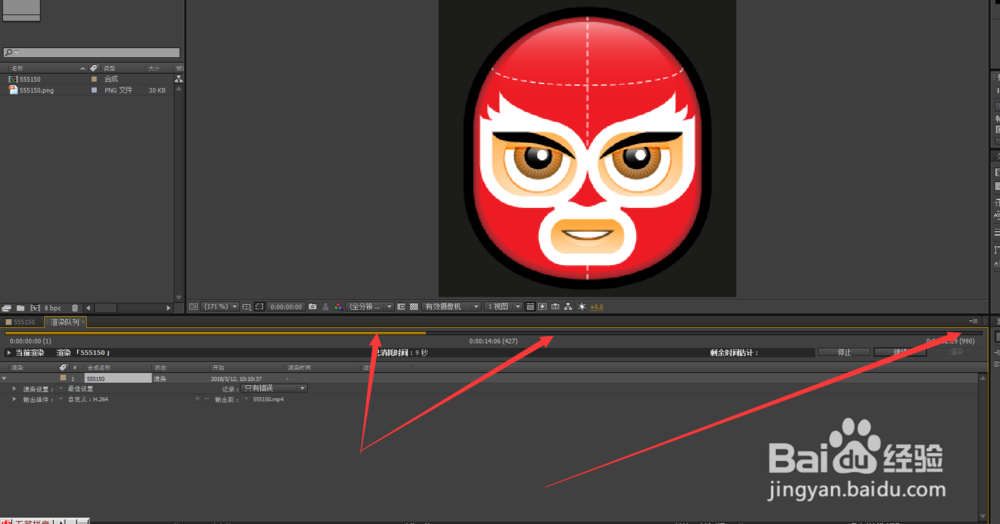Click the 8 bpc color depth button
Image resolution: width=1000 pixels, height=524 pixels.
[53, 308]
